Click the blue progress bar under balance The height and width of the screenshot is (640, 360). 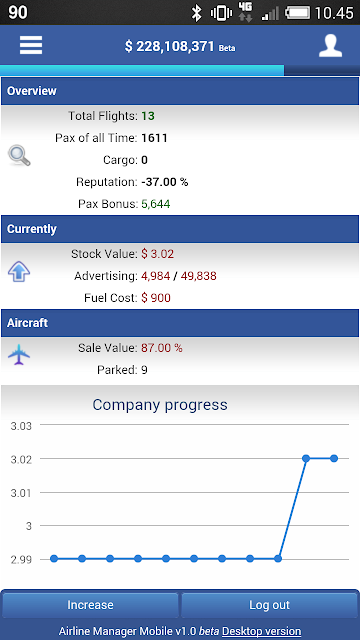pyautogui.click(x=142, y=70)
